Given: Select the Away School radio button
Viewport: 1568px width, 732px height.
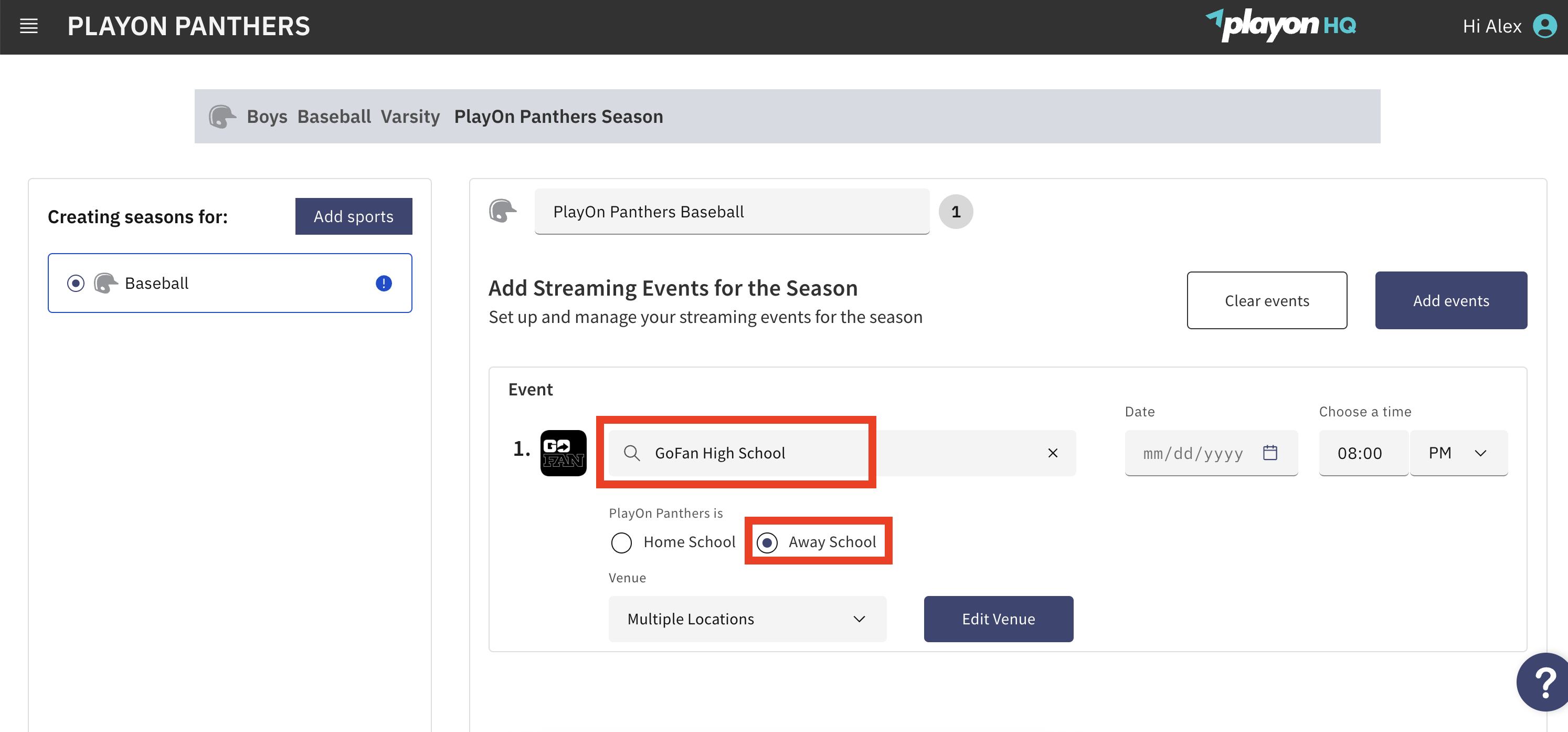Looking at the screenshot, I should [768, 542].
